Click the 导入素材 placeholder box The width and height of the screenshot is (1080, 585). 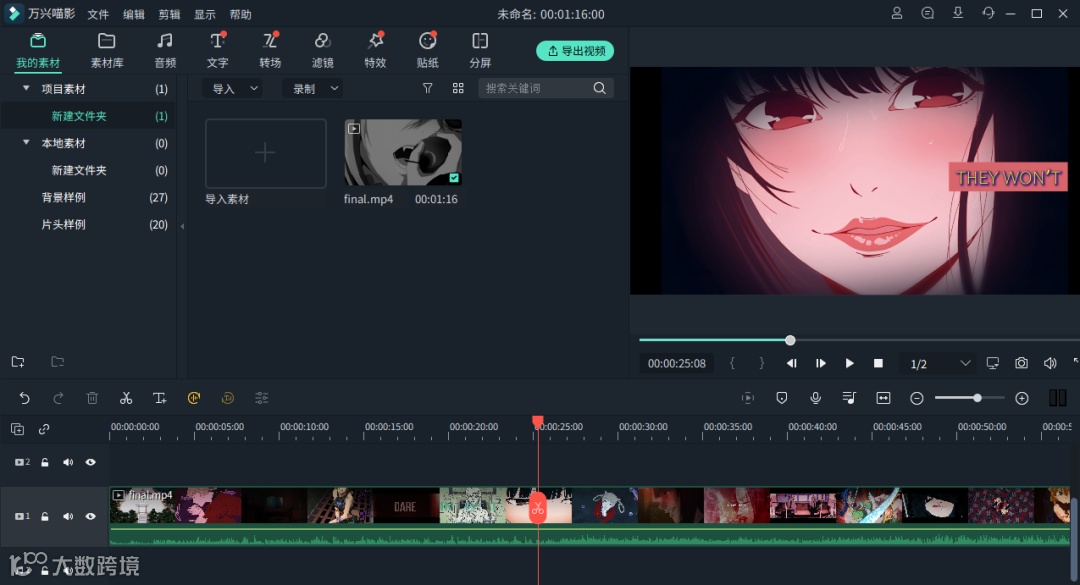266,153
